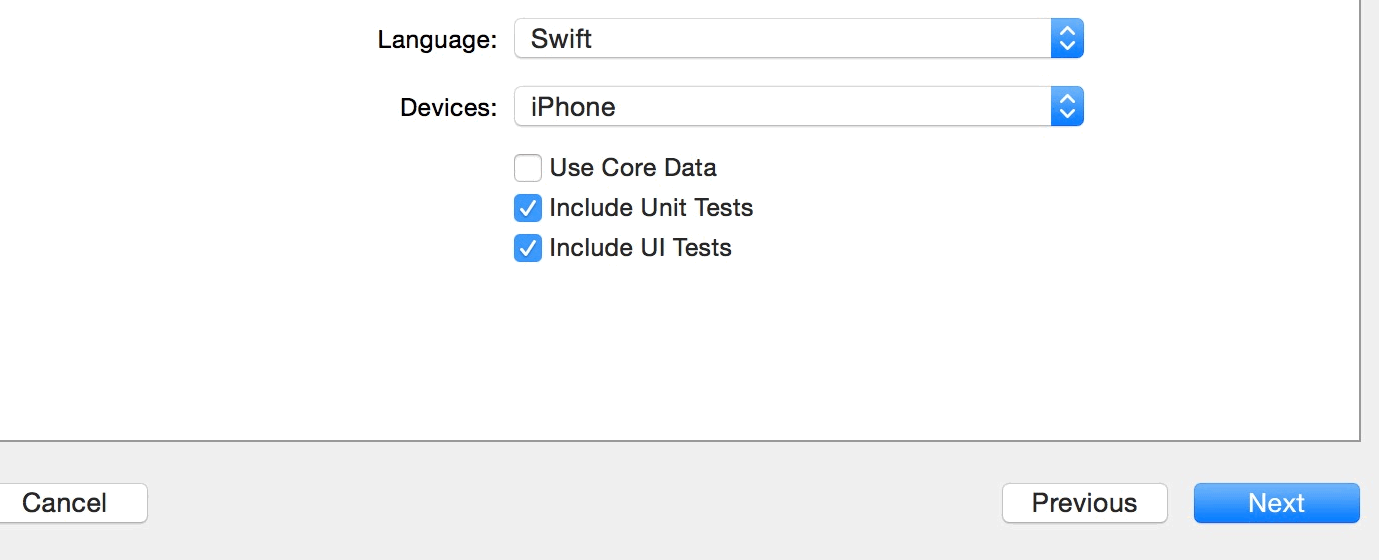The height and width of the screenshot is (560, 1379).
Task: Click the "Language:" field label
Action: (437, 40)
